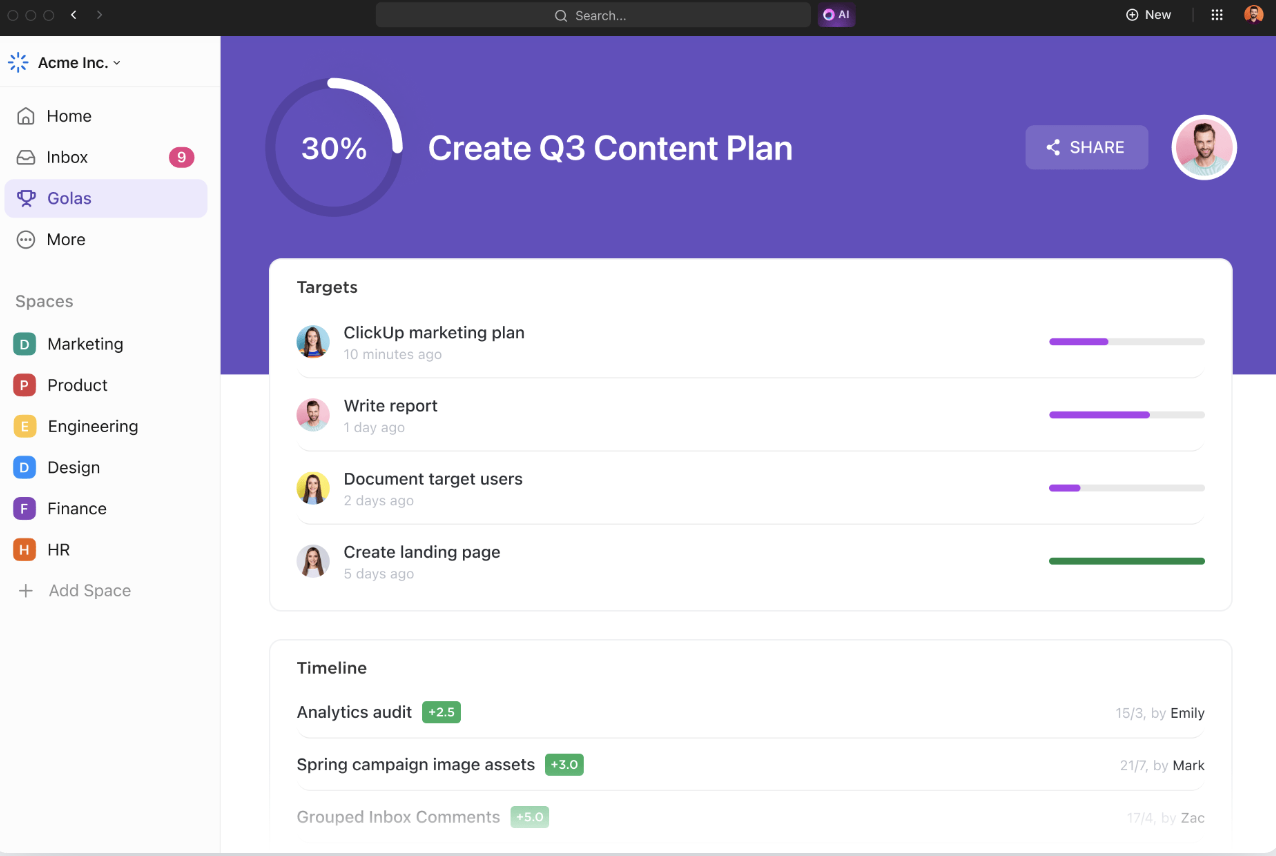This screenshot has height=856, width=1276.
Task: Click the Golas trophy icon
Action: tap(27, 198)
